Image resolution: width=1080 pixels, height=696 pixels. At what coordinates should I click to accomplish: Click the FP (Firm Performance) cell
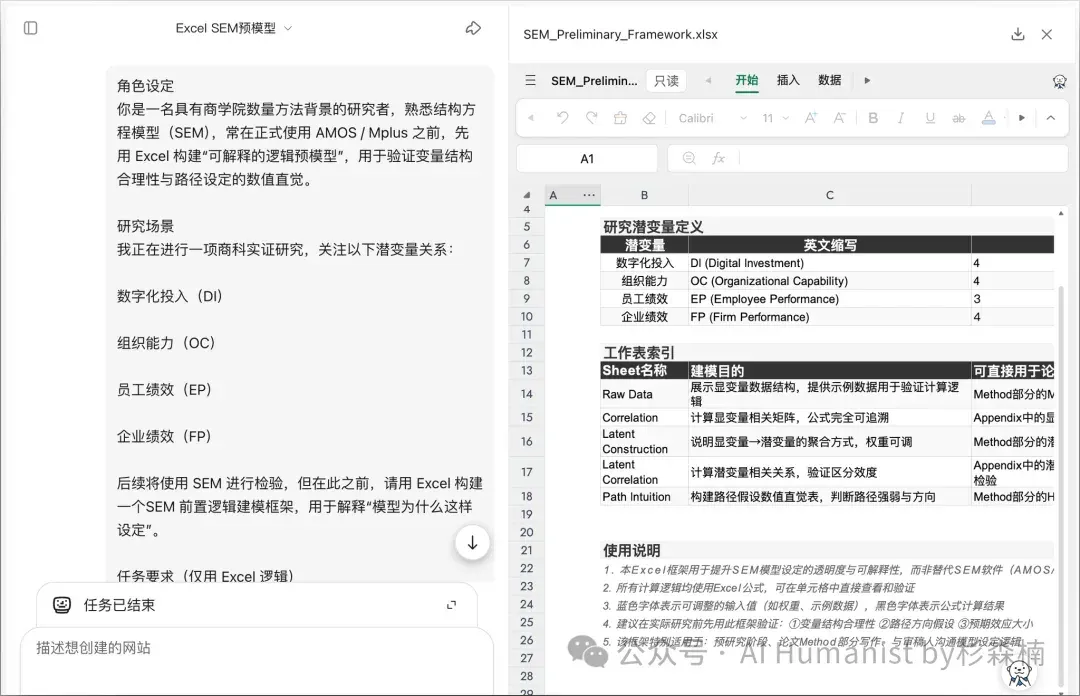[829, 317]
